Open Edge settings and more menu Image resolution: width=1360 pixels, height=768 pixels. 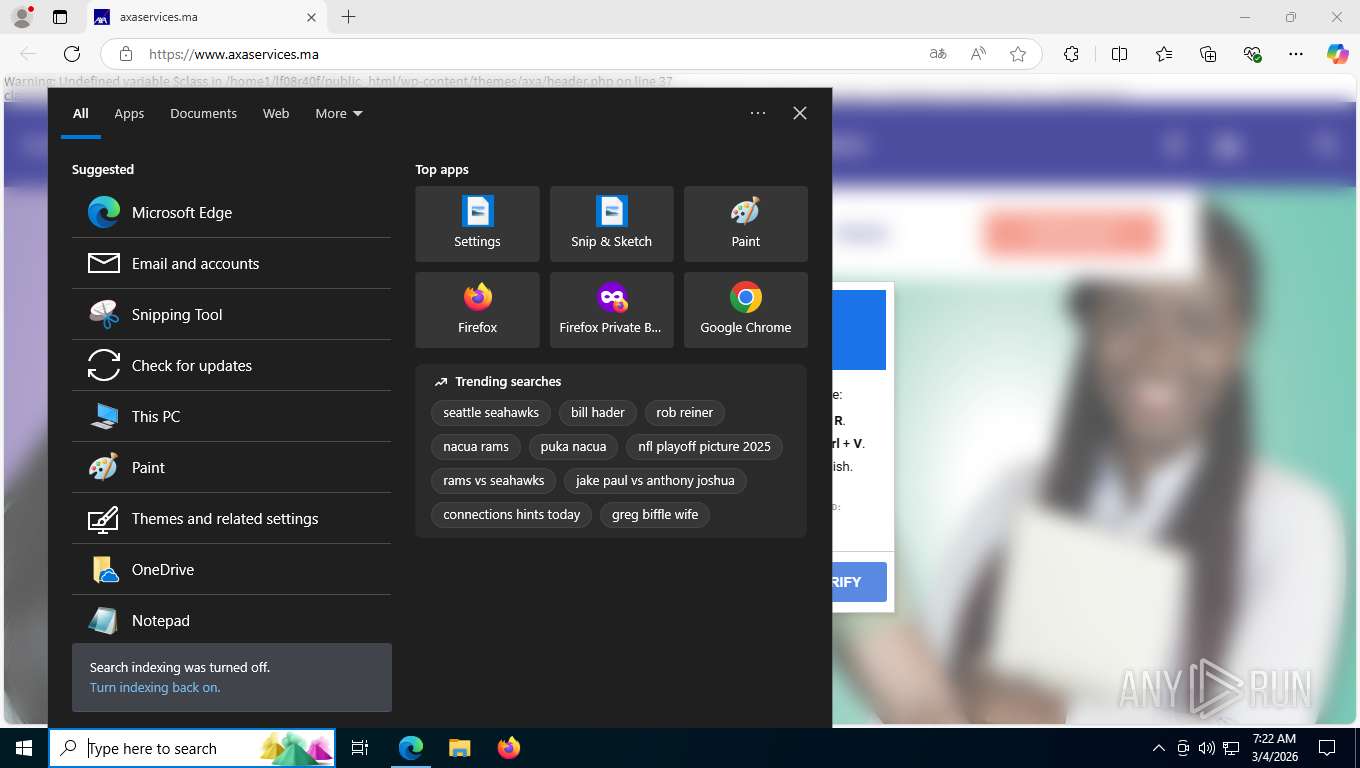point(1296,54)
